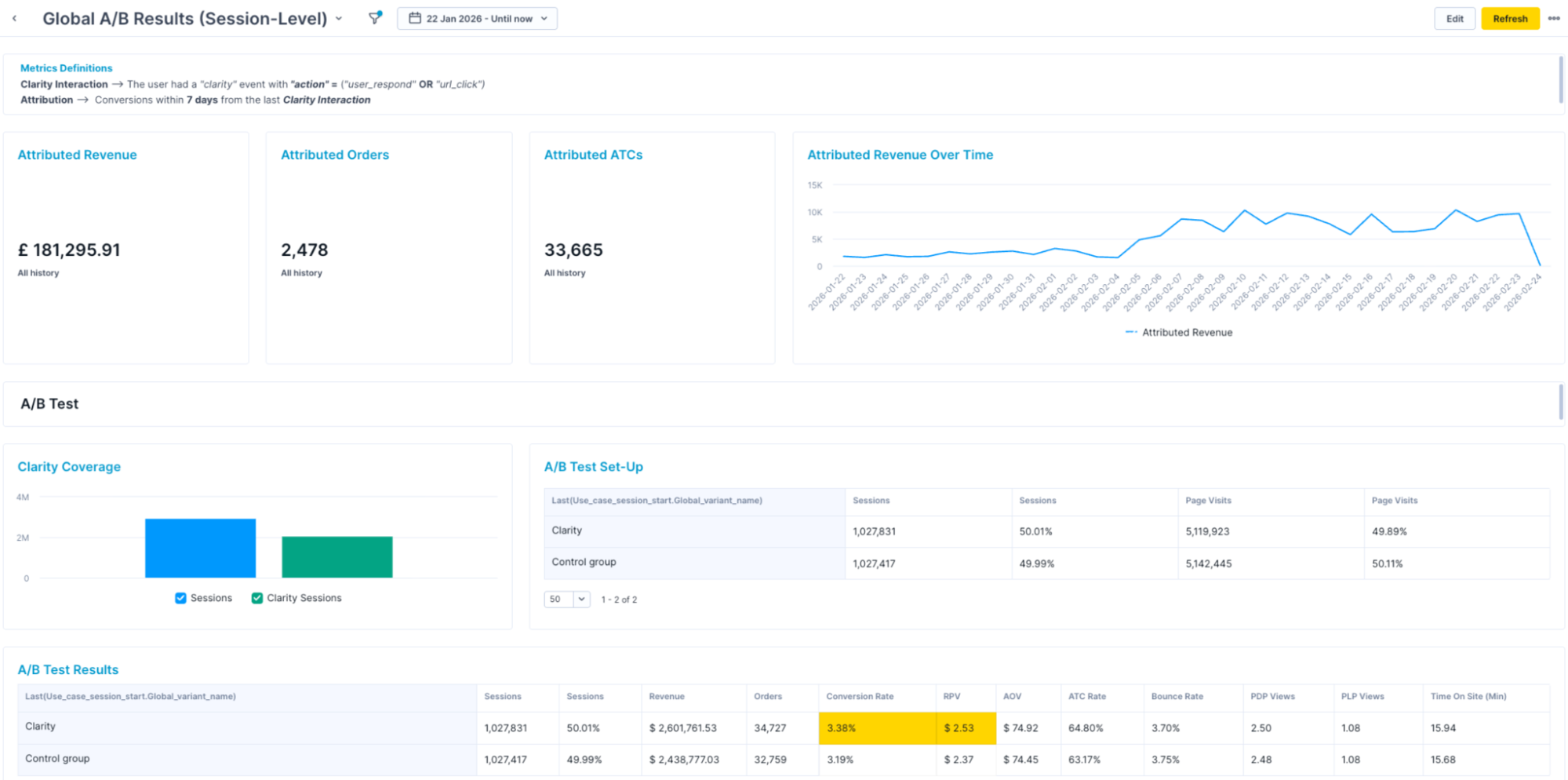Open the '22 Jan 2026 - Until now' date dropdown
The image size is (1568, 780).
point(477,18)
